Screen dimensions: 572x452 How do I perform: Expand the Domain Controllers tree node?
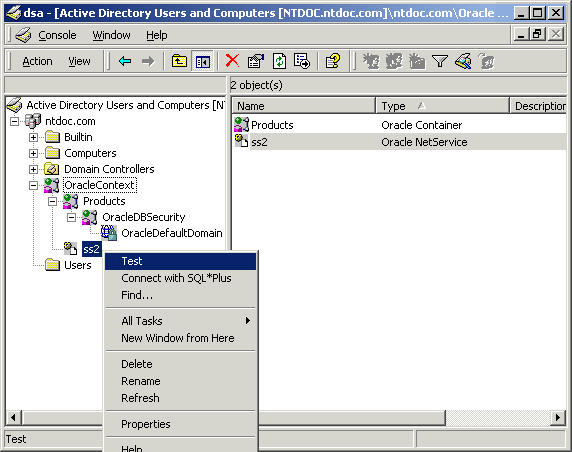click(x=33, y=169)
